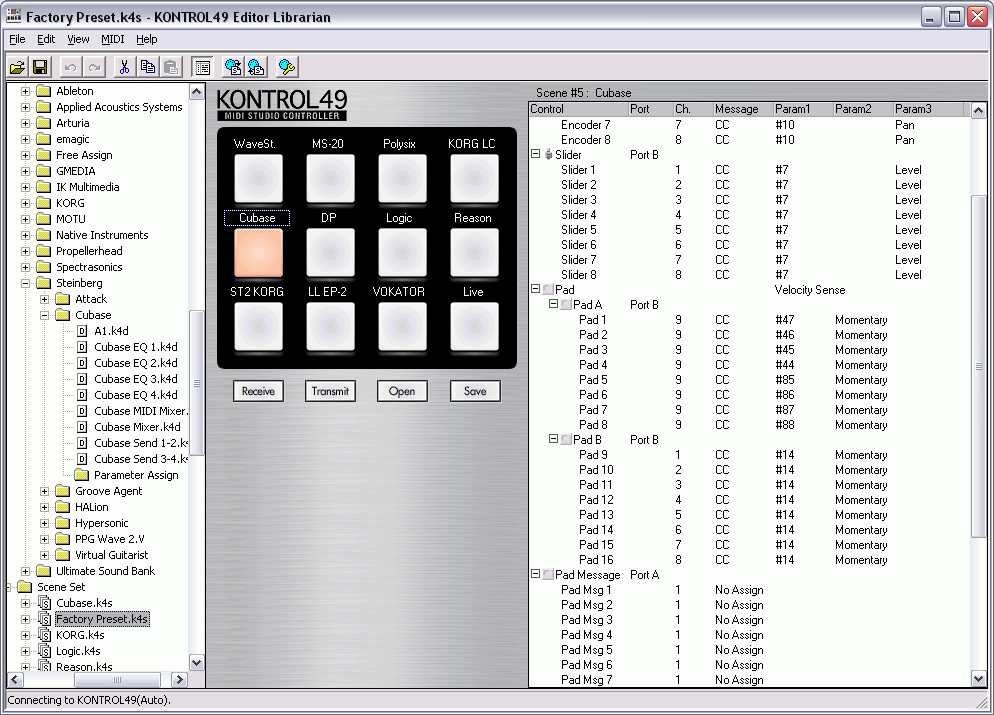The width and height of the screenshot is (994, 715).
Task: Click the Receive button
Action: point(258,391)
